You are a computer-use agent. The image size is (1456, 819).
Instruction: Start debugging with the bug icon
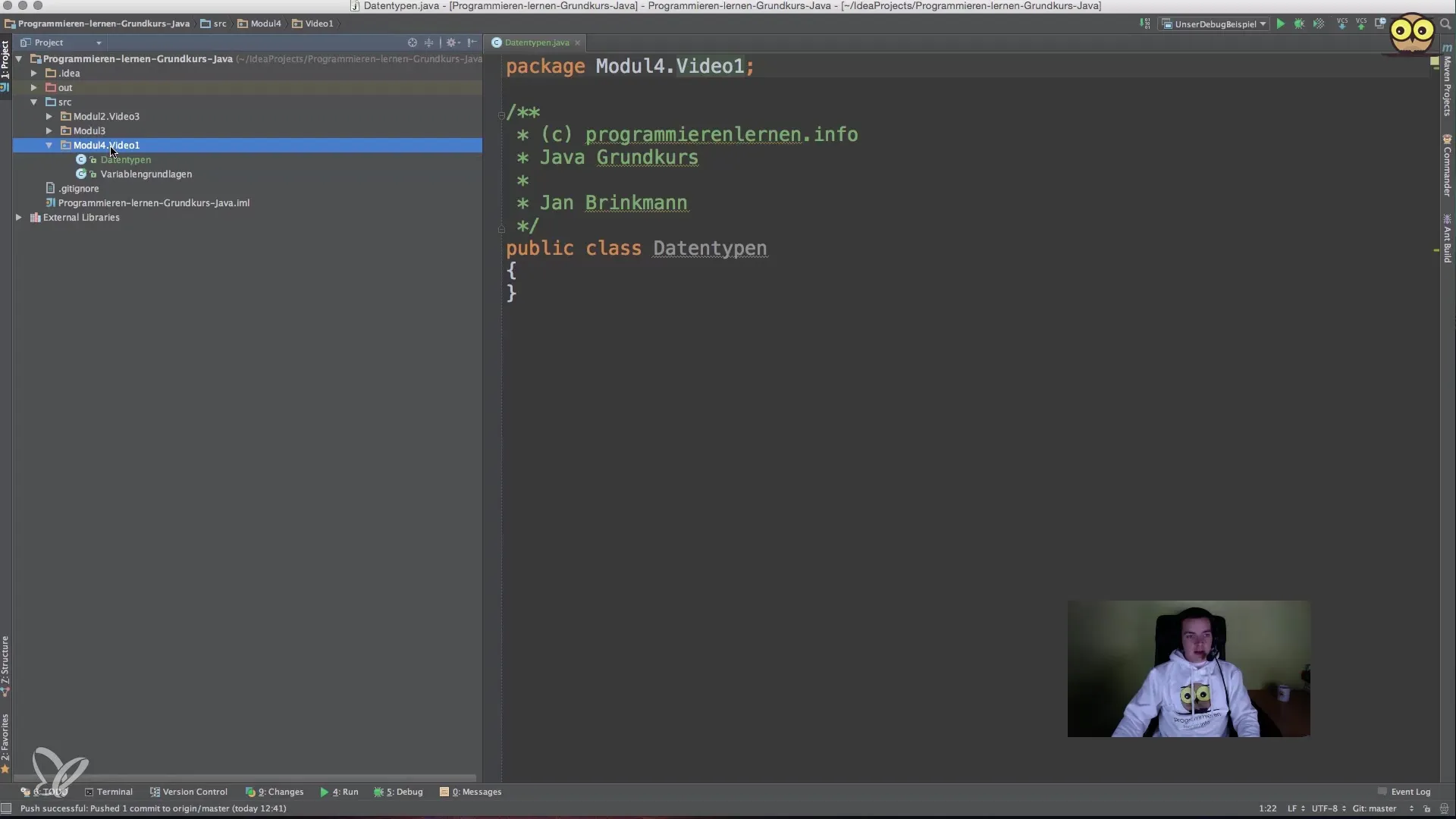click(1299, 24)
